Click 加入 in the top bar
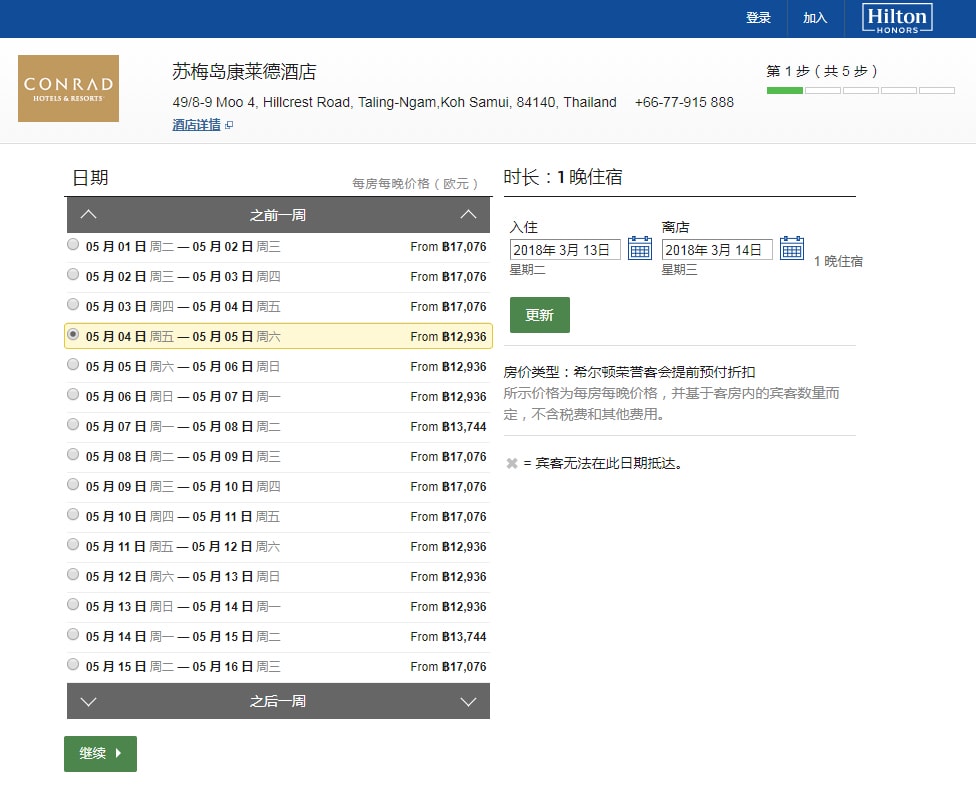This screenshot has width=976, height=789. (815, 18)
